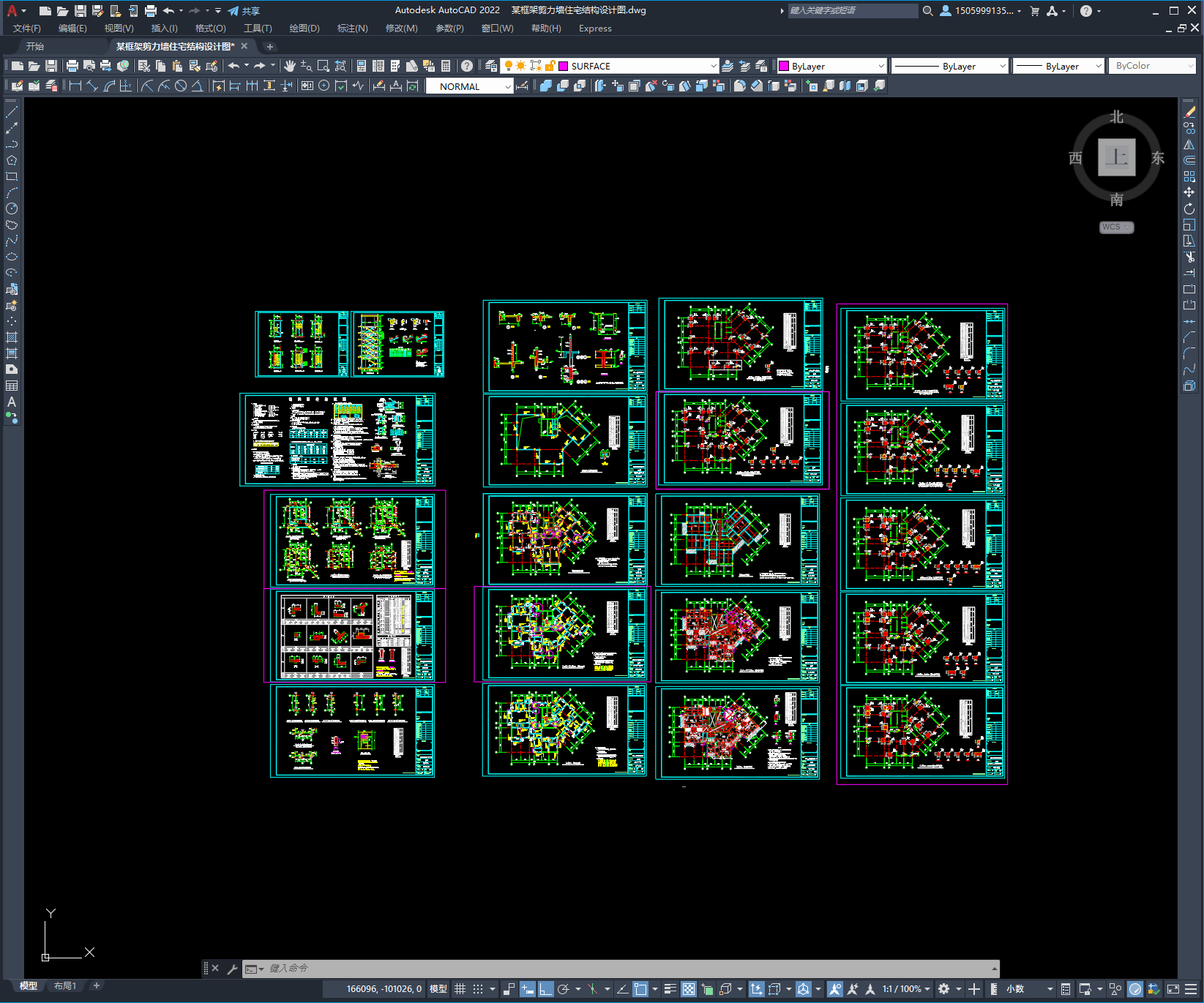Toggle dynamic input in status bar
Screen dimensions: 1204x1003
click(x=527, y=989)
